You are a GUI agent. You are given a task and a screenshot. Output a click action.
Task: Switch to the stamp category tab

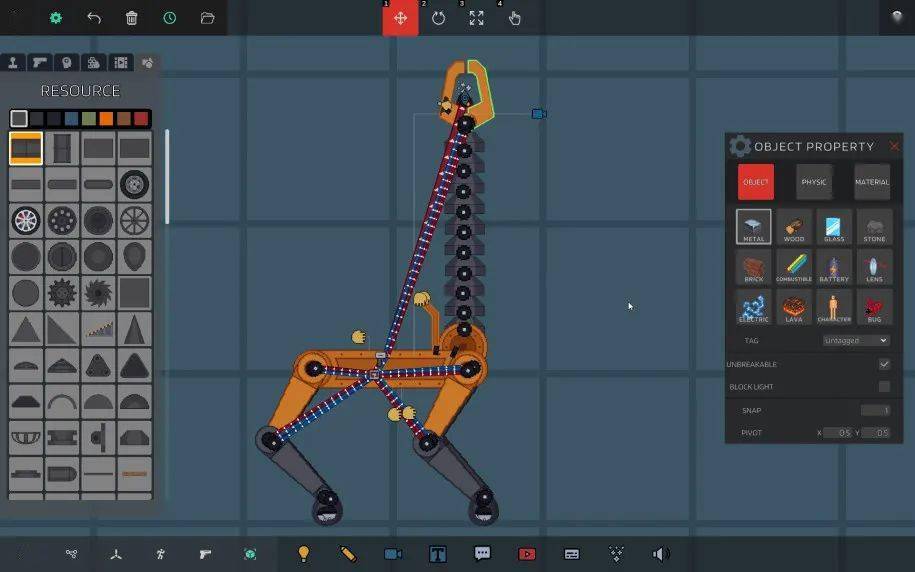(x=13, y=62)
